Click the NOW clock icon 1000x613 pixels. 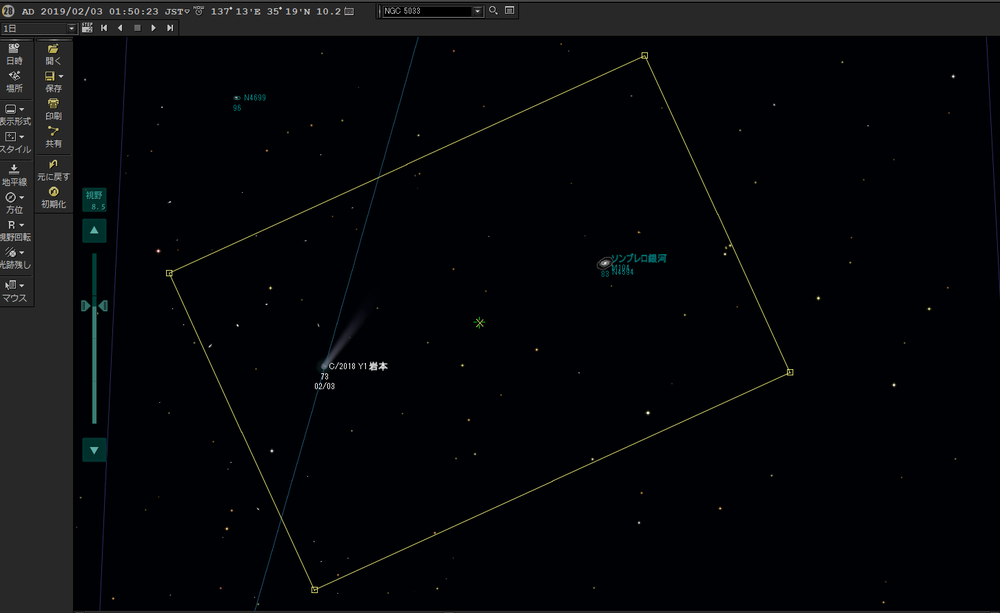(198, 11)
